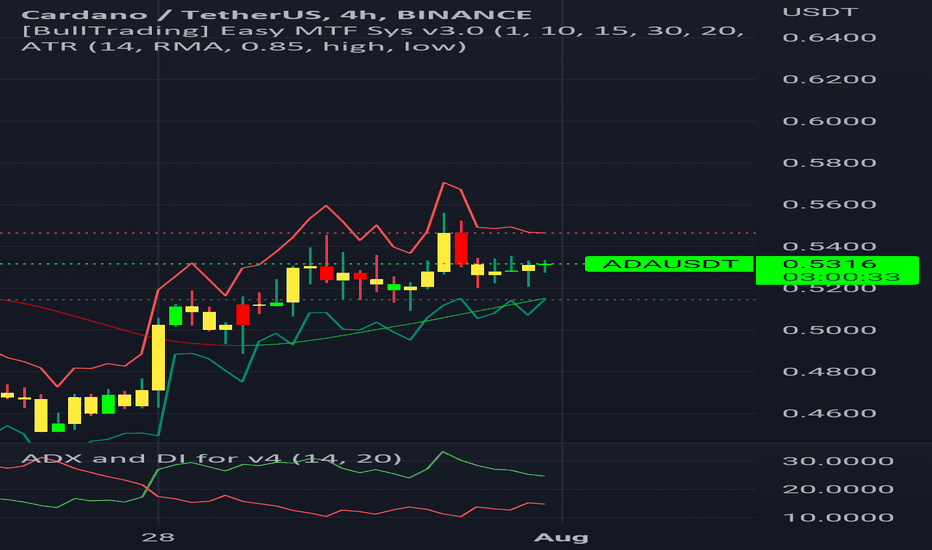Screen dimensions: 932x550
Task: Click the green ADAUSDT symbol label
Action: click(669, 264)
